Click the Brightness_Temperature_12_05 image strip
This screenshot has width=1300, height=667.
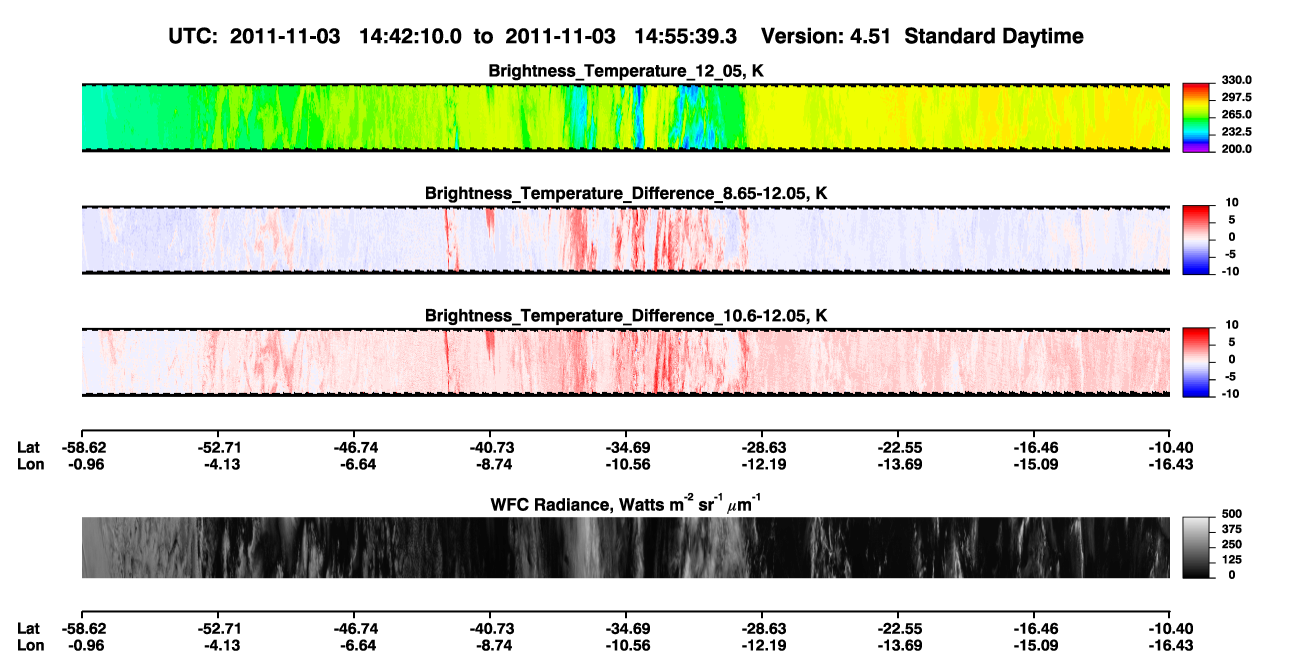625,116
